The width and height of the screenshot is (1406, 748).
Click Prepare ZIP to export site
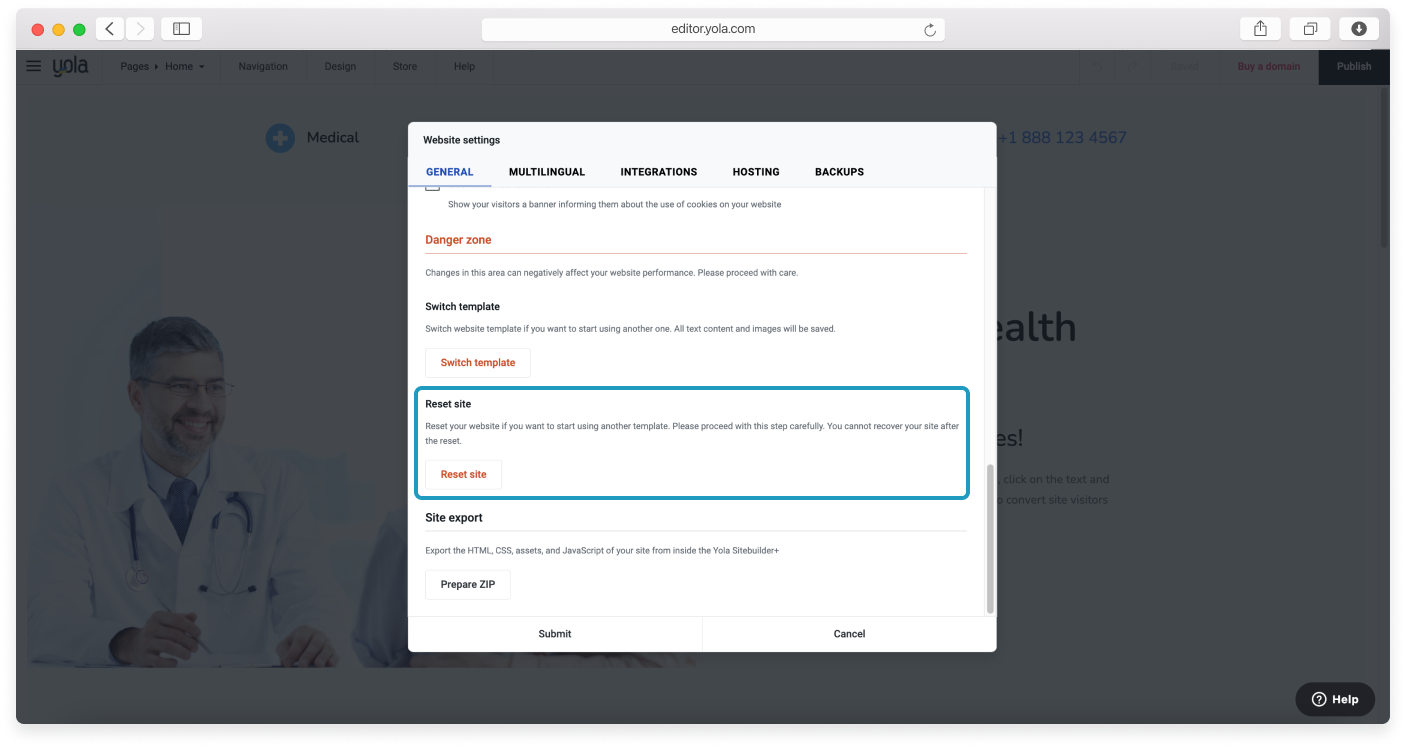point(467,585)
